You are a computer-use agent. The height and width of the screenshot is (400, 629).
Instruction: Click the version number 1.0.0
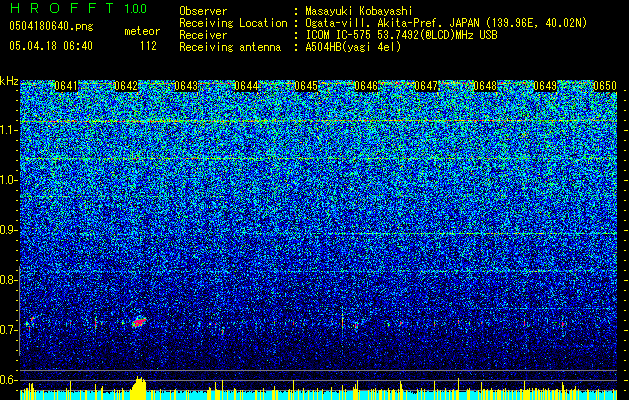[136, 9]
